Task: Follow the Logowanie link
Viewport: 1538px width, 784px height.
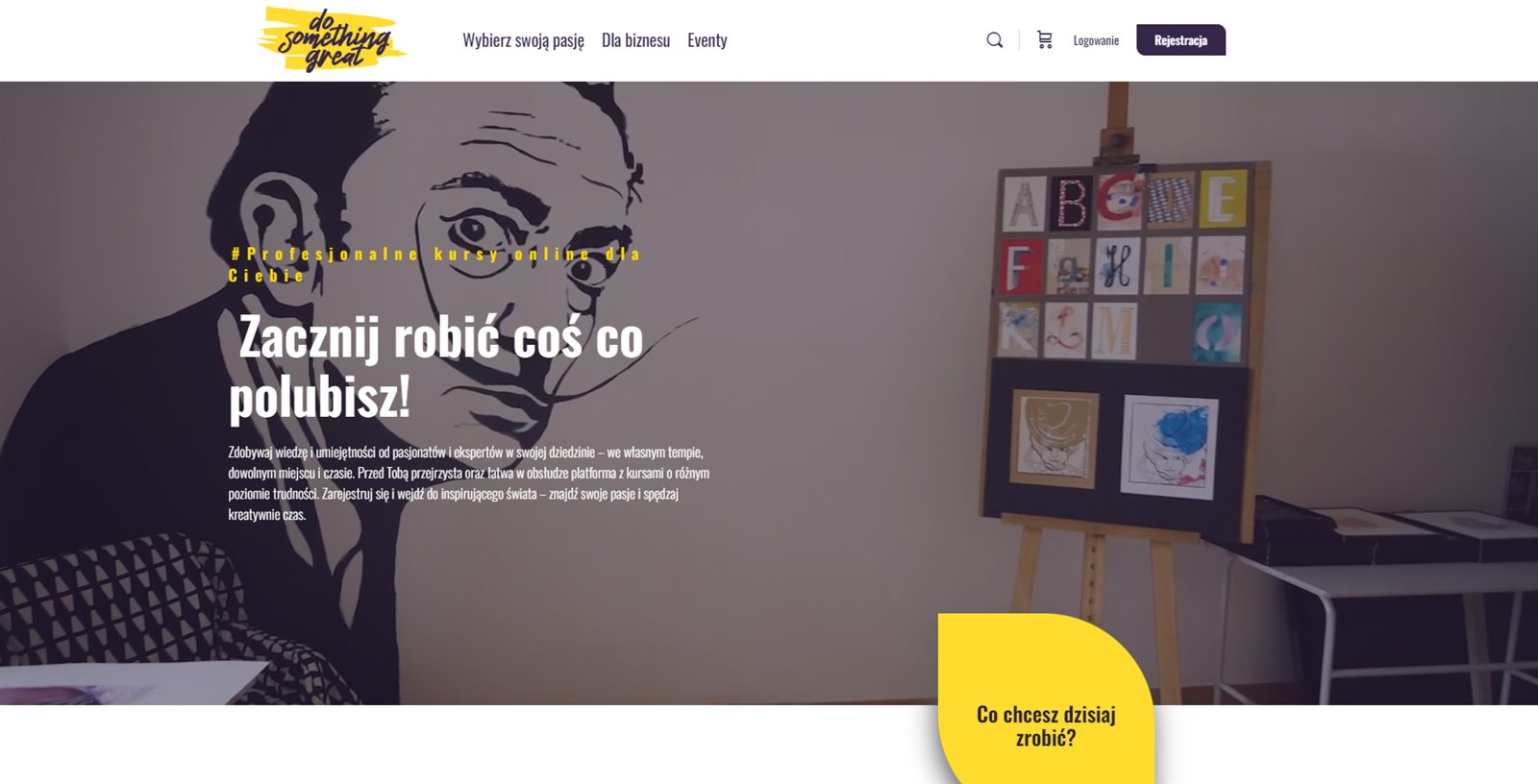Action: tap(1096, 40)
